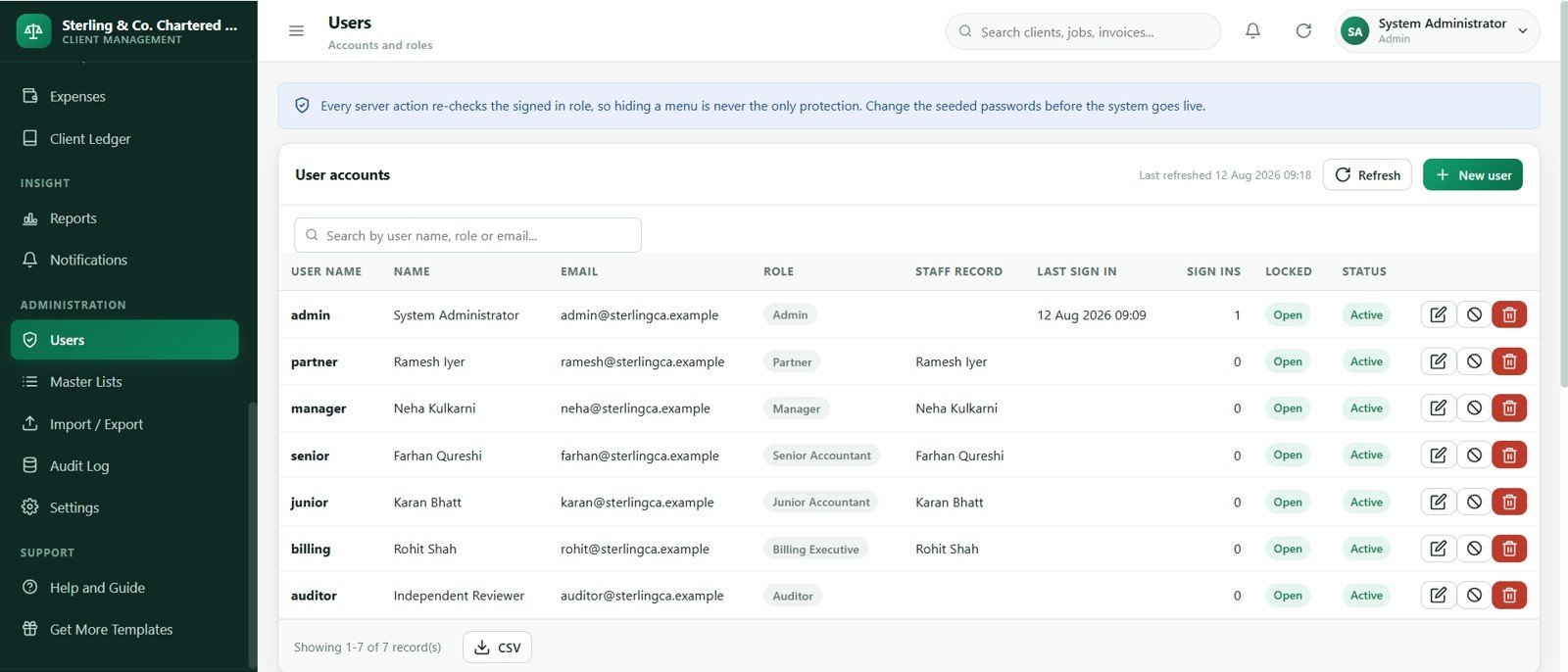
Task: Disable the billing user account
Action: (1474, 549)
